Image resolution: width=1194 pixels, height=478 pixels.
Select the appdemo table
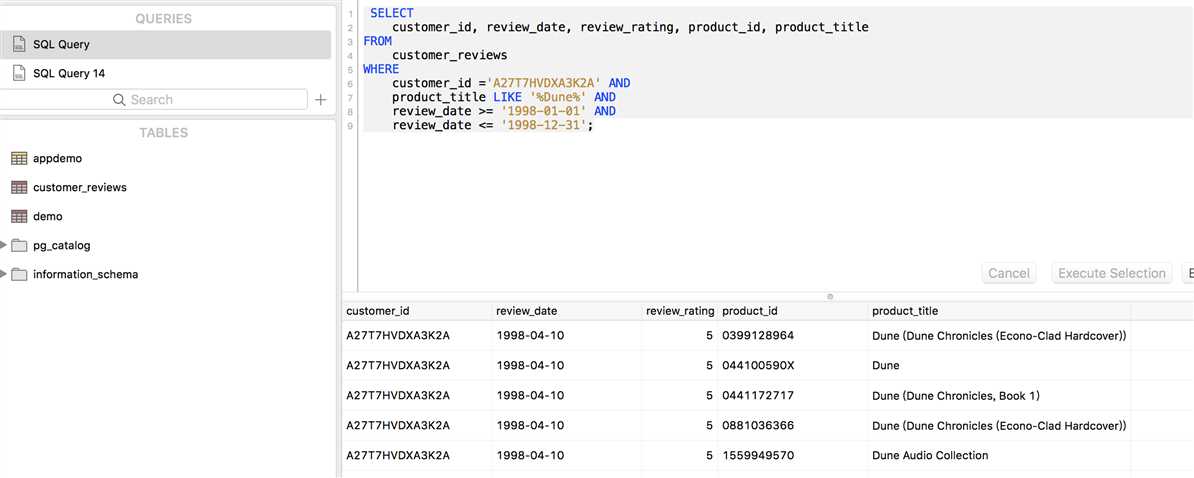pyautogui.click(x=57, y=158)
